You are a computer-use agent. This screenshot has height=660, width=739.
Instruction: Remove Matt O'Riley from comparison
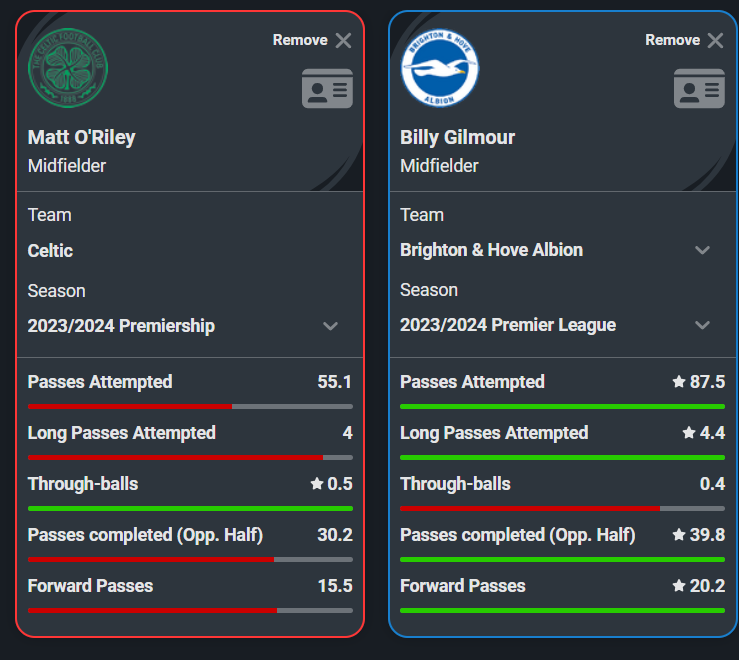(x=312, y=41)
